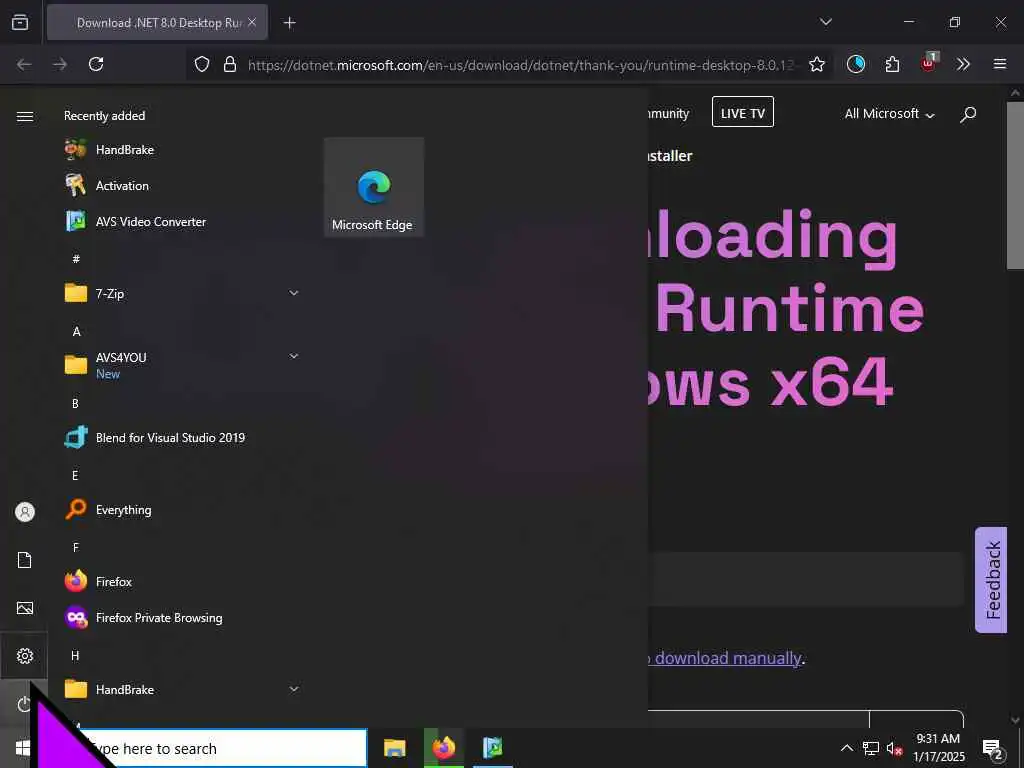The width and height of the screenshot is (1024, 768).
Task: Select the letter F section header
Action: [x=76, y=547]
